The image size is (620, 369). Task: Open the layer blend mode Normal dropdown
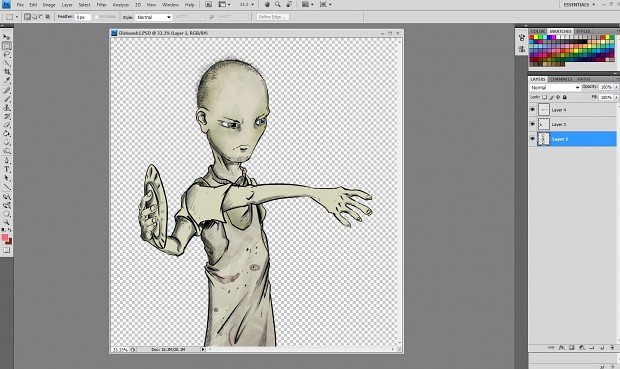pyautogui.click(x=555, y=87)
